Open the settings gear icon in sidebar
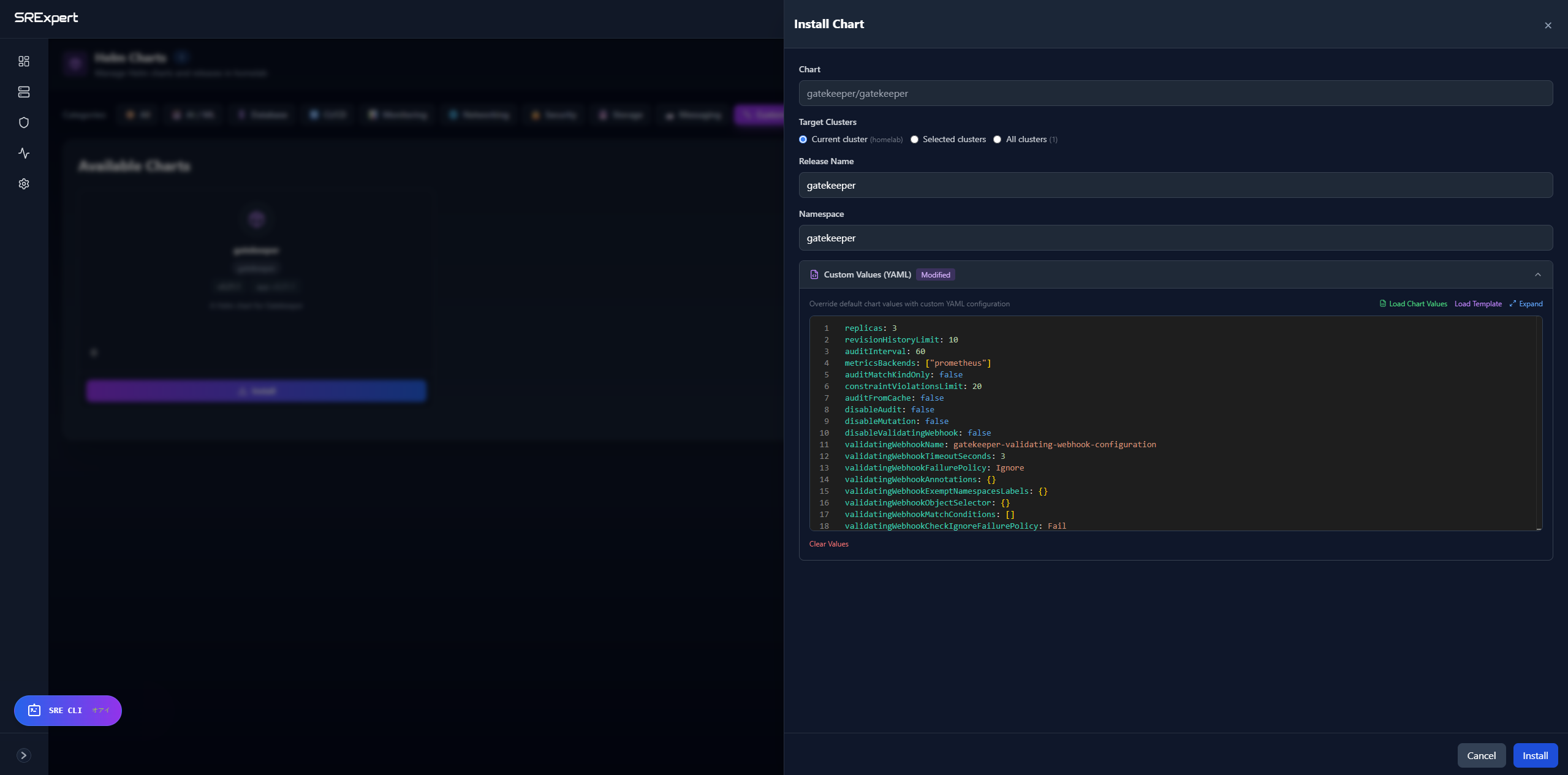The width and height of the screenshot is (1568, 775). 24,184
